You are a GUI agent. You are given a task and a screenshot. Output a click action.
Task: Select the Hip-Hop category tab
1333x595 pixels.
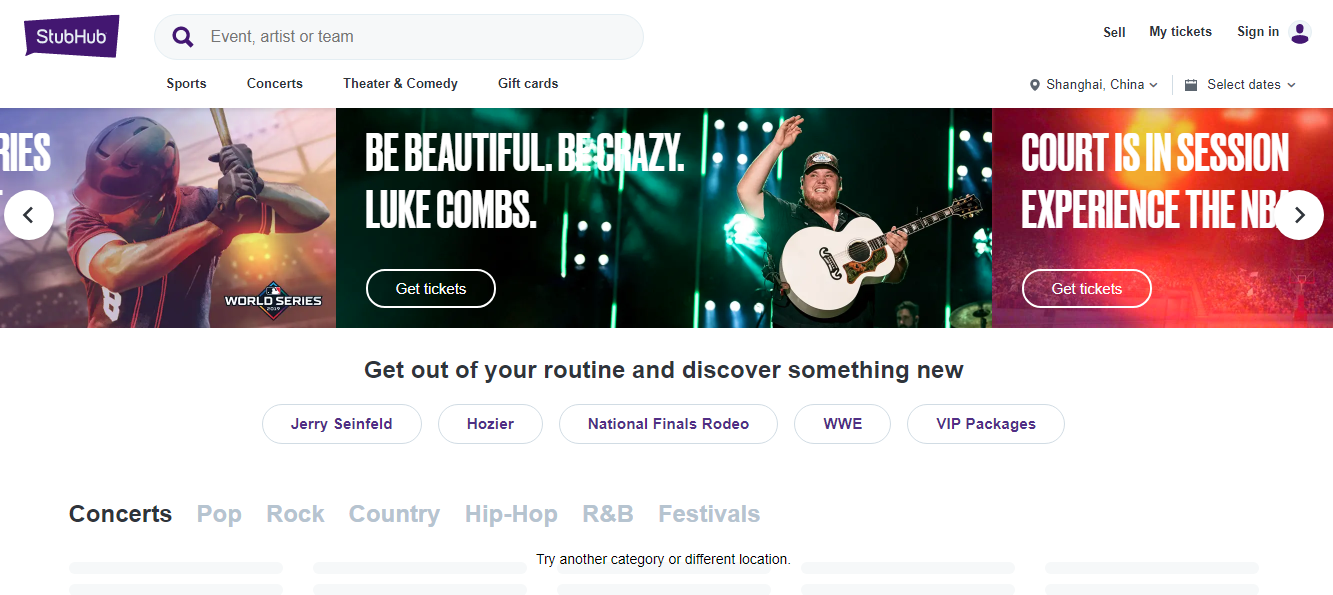point(511,514)
